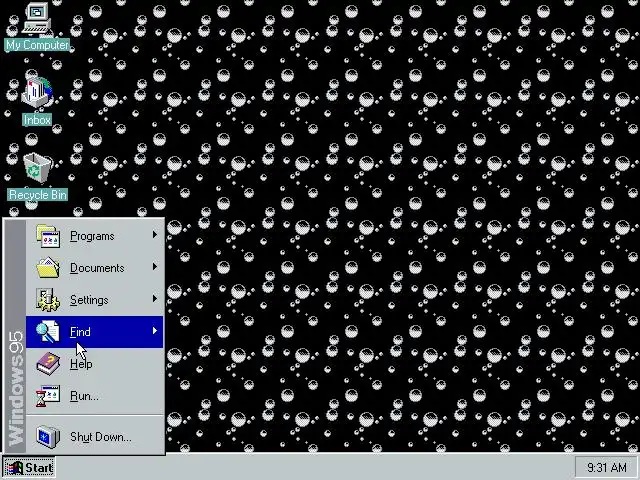This screenshot has height=480, width=640.
Task: Click the Programs folder icon in Start menu
Action: click(48, 236)
